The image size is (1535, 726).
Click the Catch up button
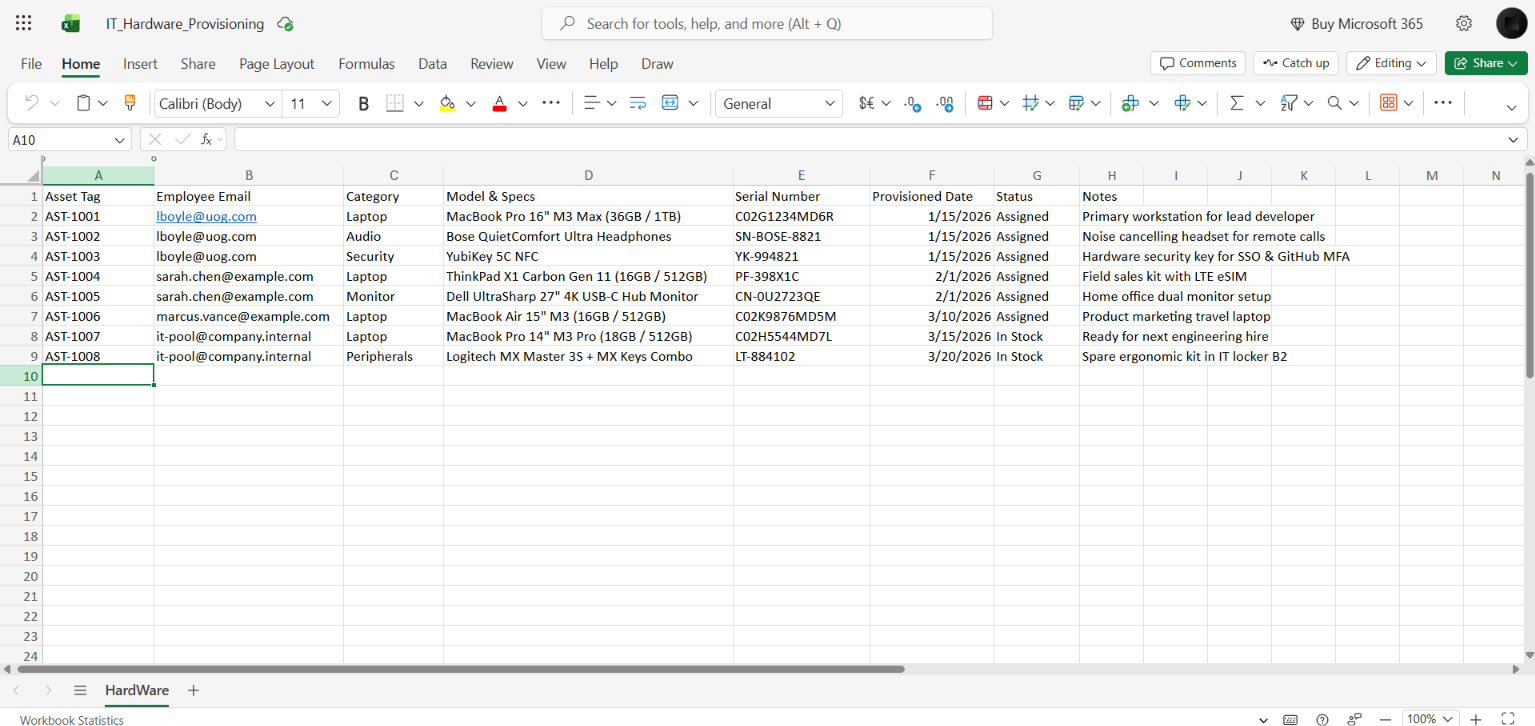click(1296, 63)
